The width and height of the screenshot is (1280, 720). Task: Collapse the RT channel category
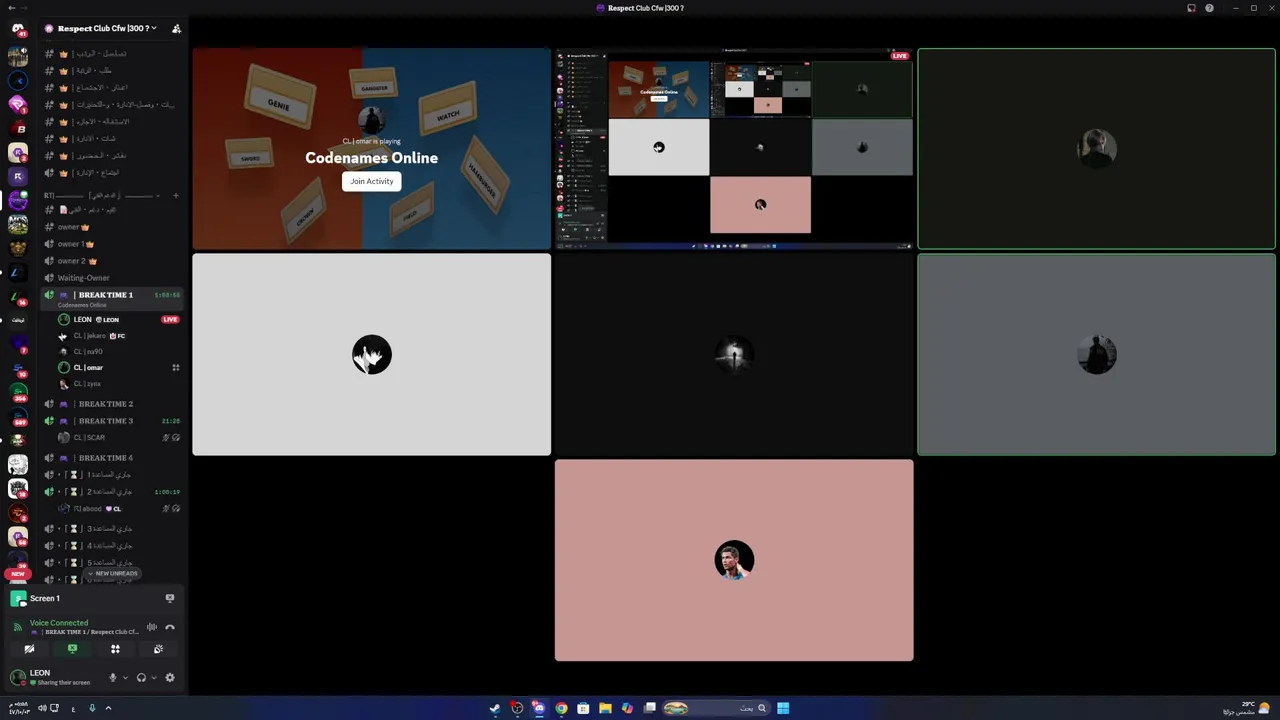click(100, 196)
